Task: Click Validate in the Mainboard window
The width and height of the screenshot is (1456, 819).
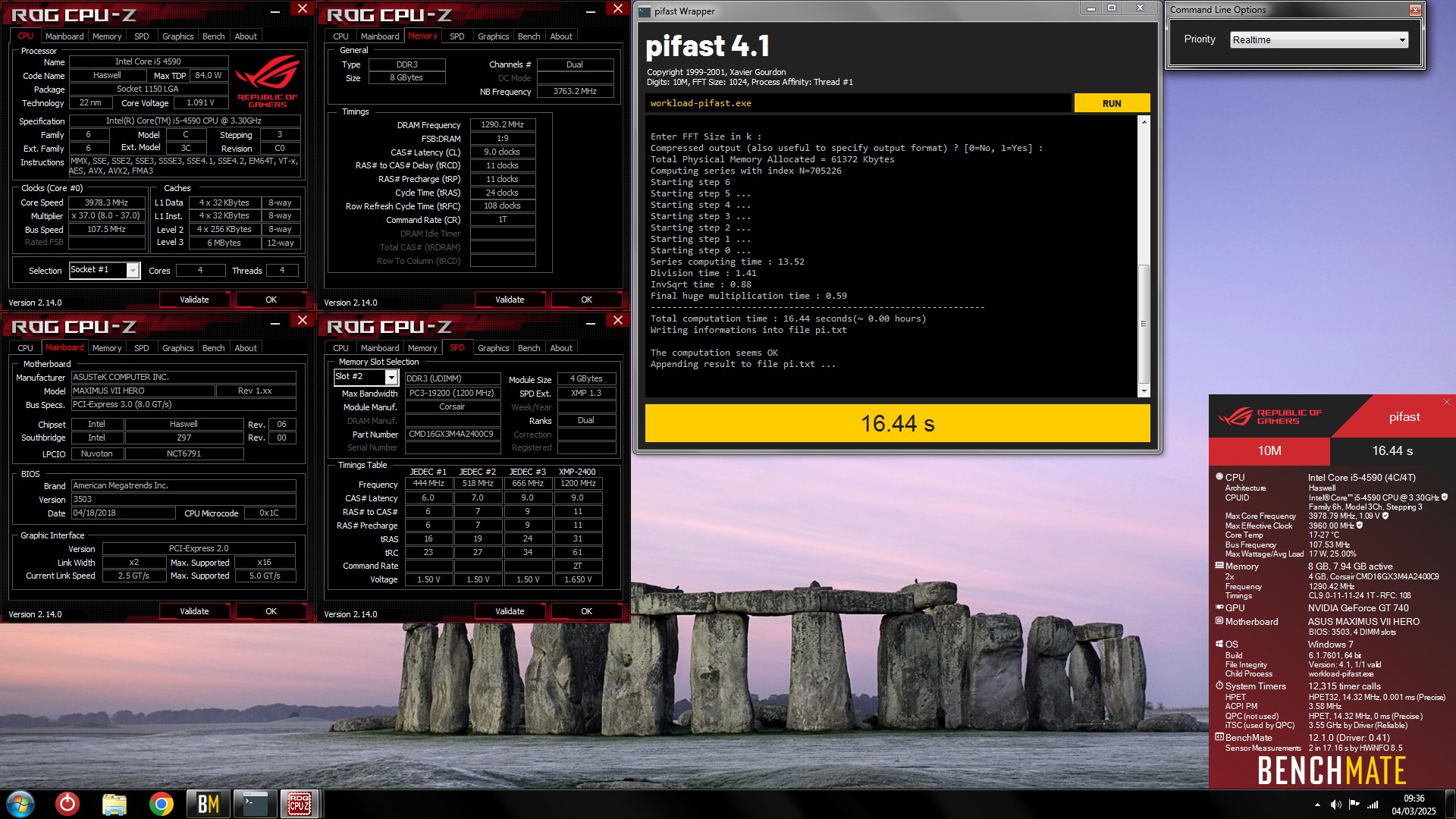Action: coord(194,611)
